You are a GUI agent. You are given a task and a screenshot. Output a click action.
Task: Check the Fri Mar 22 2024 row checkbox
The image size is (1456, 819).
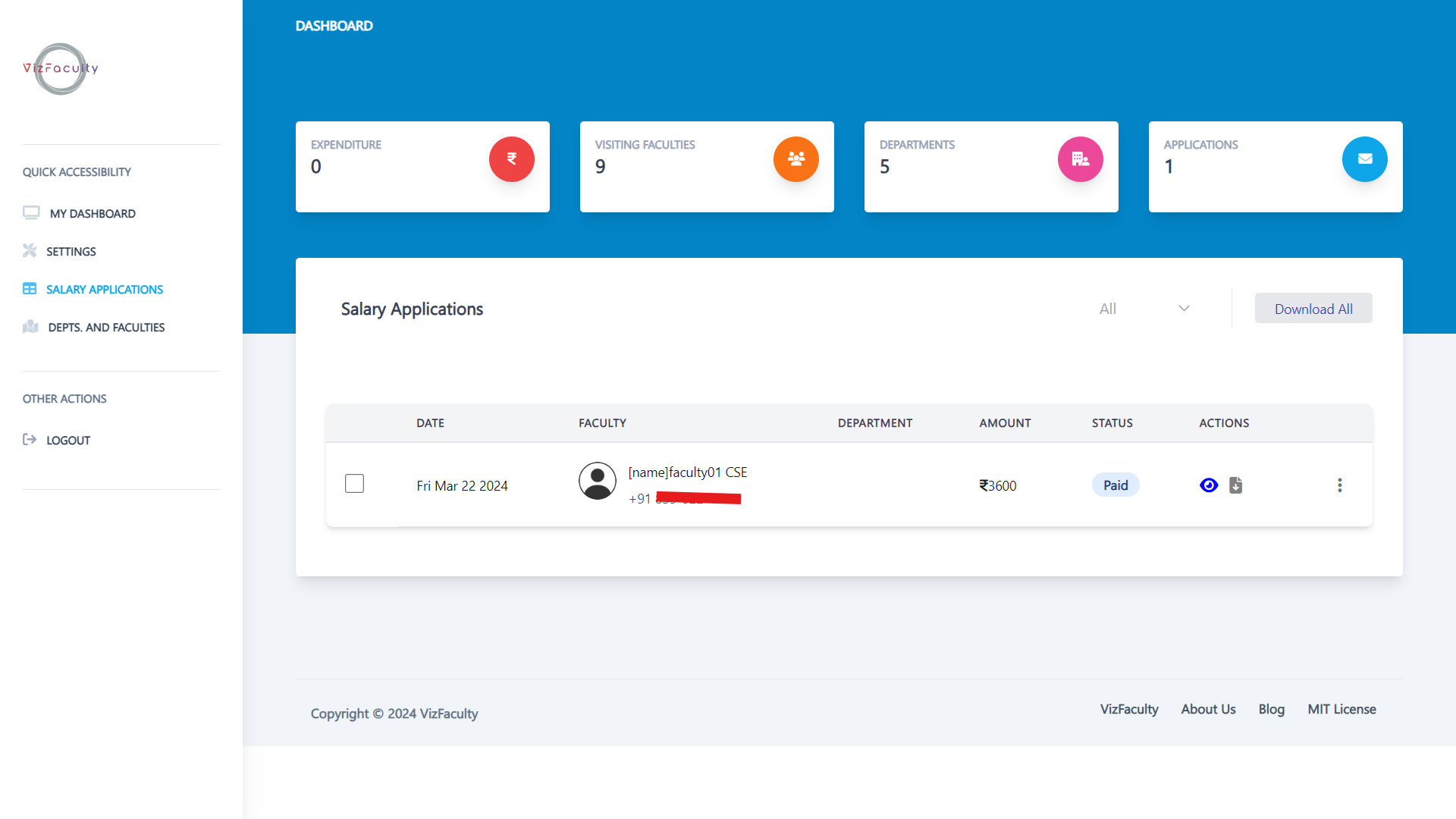[354, 484]
